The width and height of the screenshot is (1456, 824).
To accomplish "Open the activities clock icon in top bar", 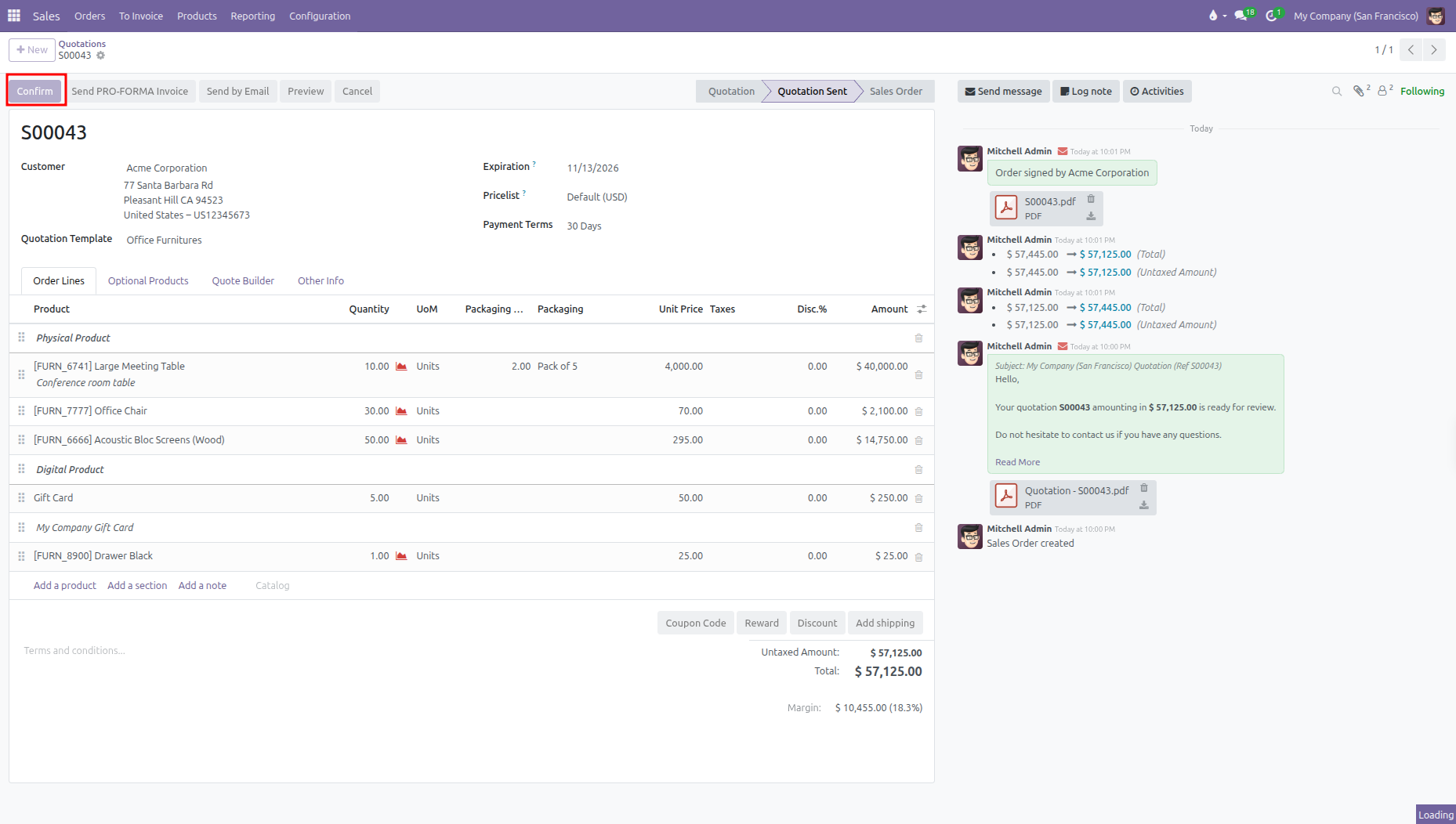I will pos(1273,15).
